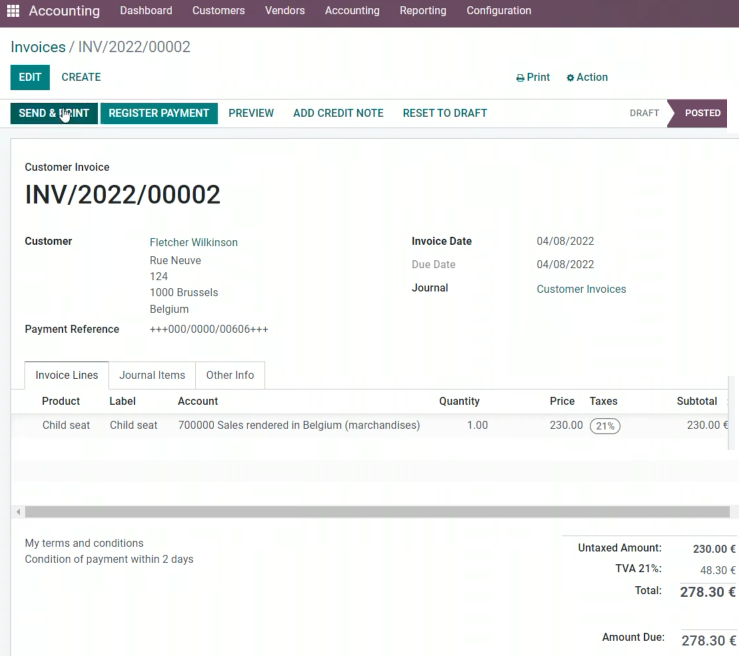Click the 1.00 quantity cell
Image resolution: width=739 pixels, height=656 pixels.
[x=477, y=425]
